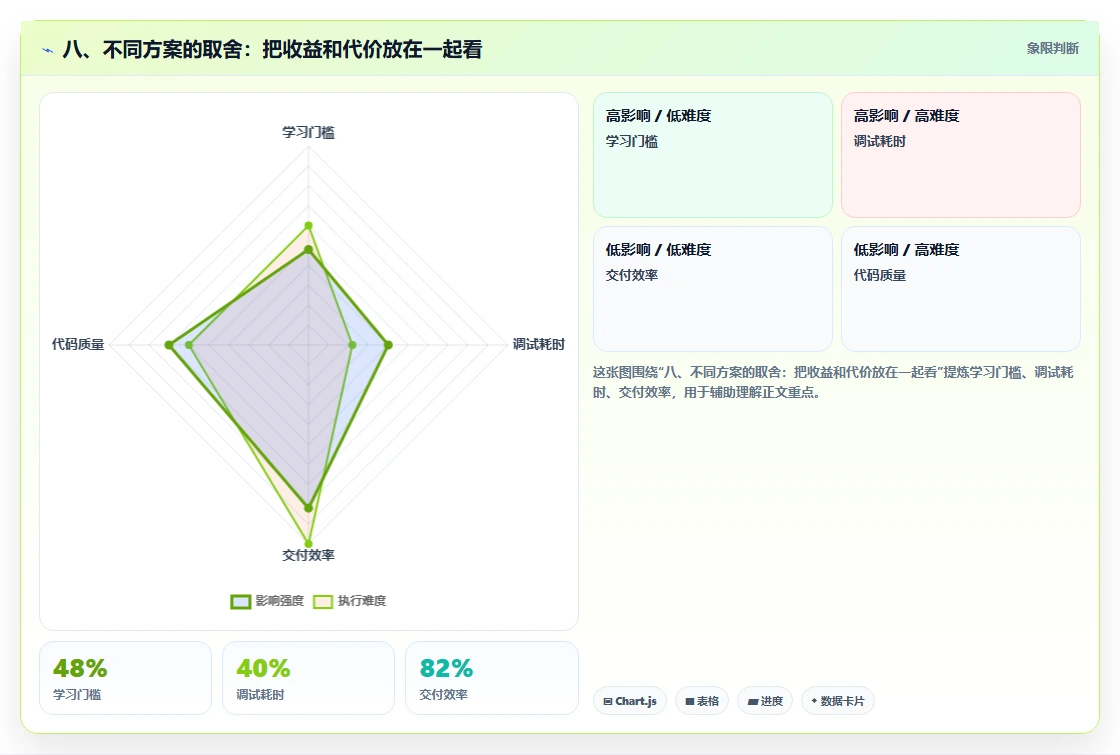Screen dimensions: 1120x755
Task: Click the 执行难度 data point on 学习门槛 axis
Action: [309, 226]
